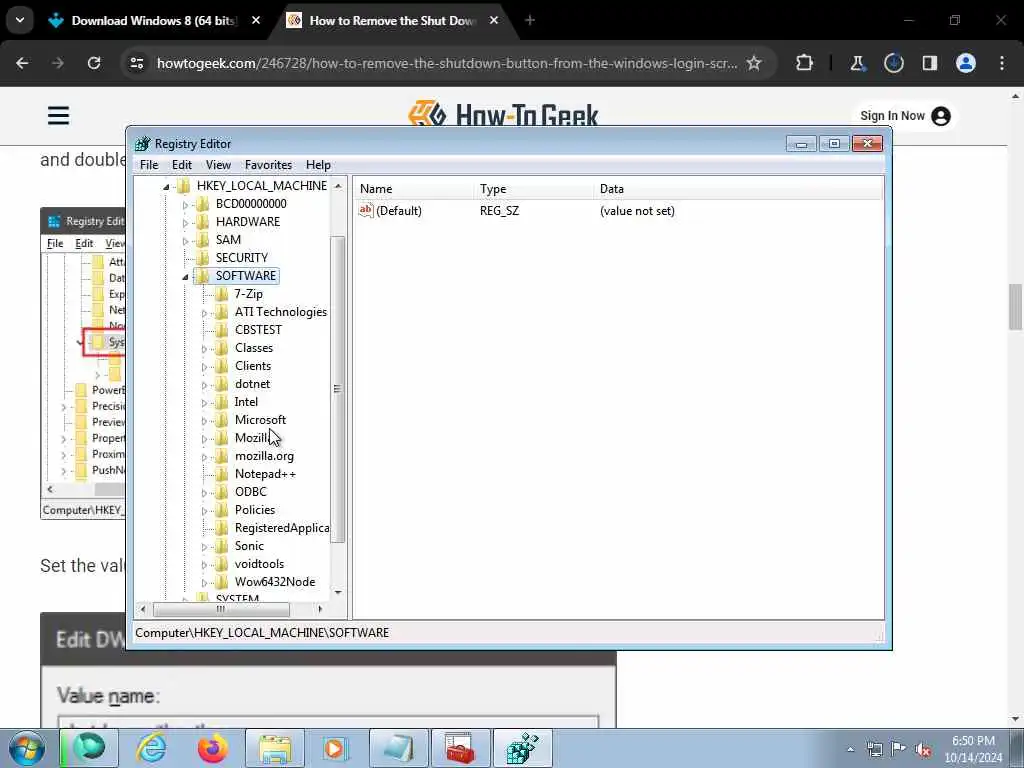This screenshot has height=768, width=1024.
Task: Select the 7-Zip folder icon
Action: pyautogui.click(x=222, y=294)
